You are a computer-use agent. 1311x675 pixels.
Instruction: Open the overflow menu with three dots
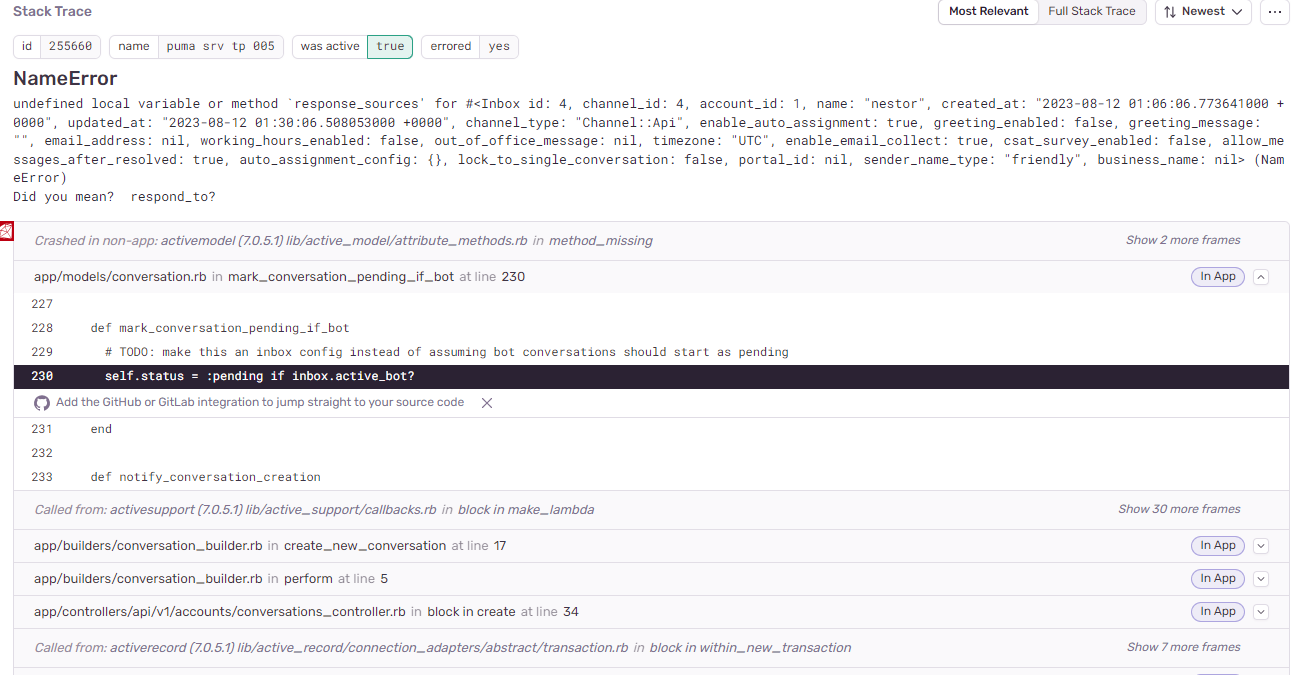[1274, 11]
